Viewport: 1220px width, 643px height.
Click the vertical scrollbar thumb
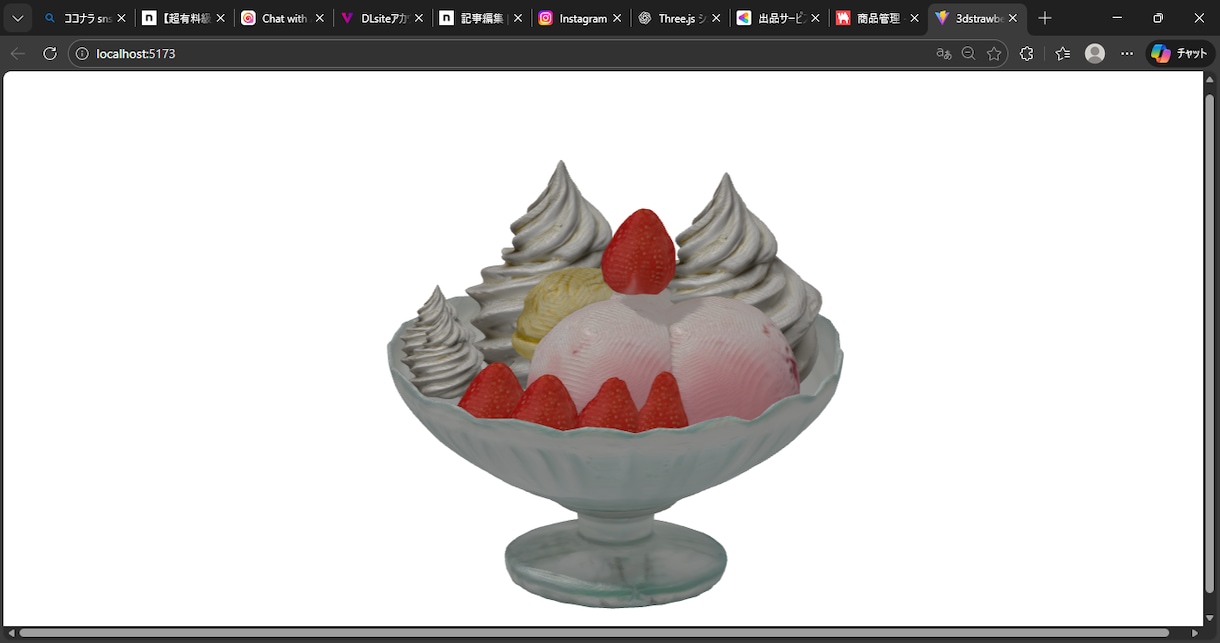pyautogui.click(x=1210, y=342)
